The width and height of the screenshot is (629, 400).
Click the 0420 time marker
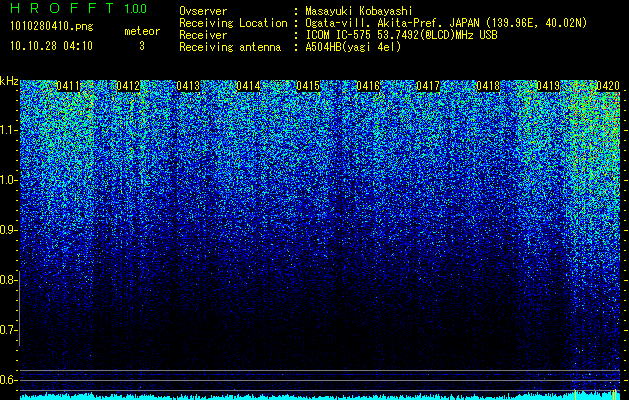click(x=608, y=86)
